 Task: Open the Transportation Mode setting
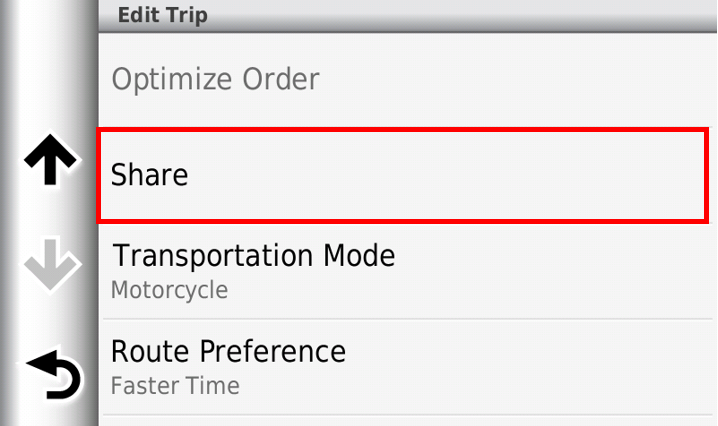[408, 271]
